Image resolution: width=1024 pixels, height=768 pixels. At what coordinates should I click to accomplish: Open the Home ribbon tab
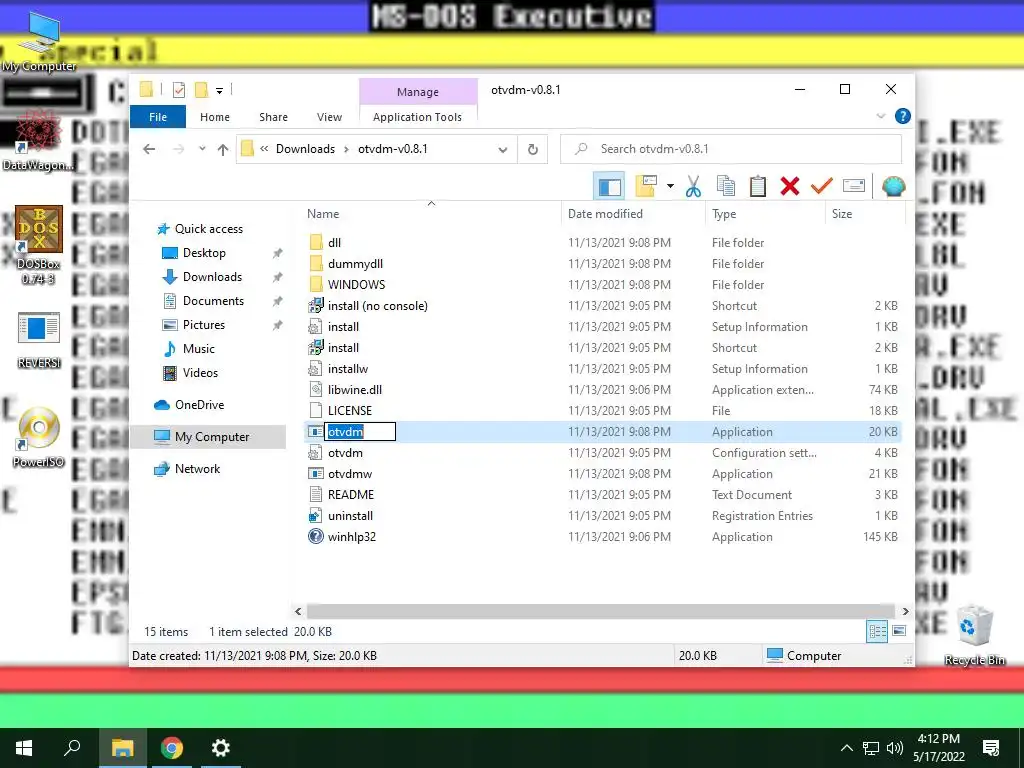click(215, 117)
